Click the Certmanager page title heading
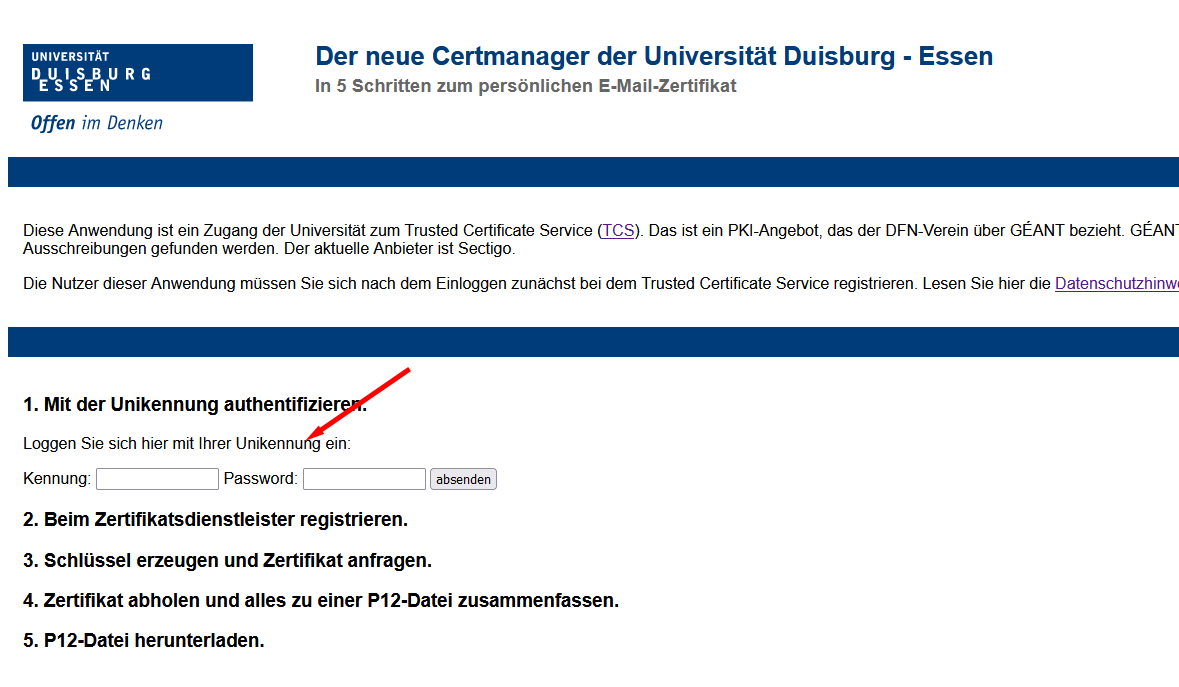The height and width of the screenshot is (687, 1179). pos(654,56)
